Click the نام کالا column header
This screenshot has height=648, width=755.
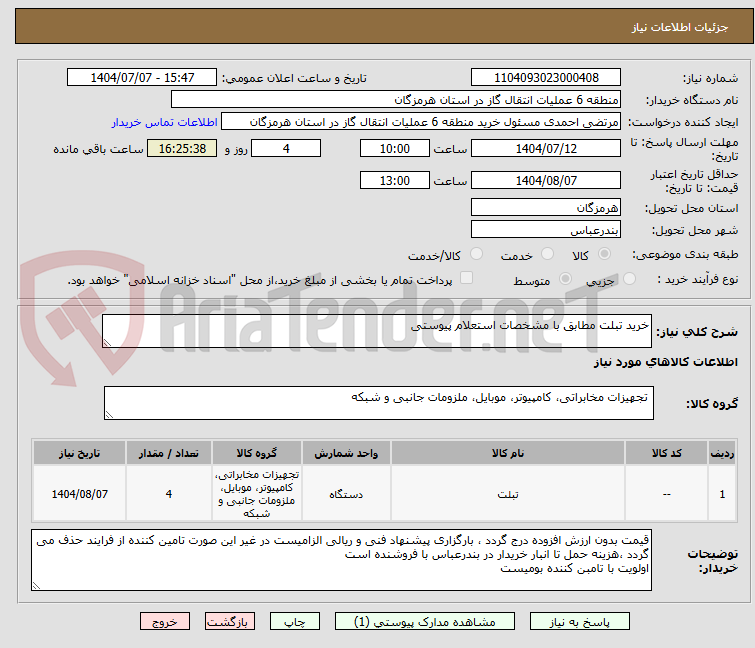(508, 453)
